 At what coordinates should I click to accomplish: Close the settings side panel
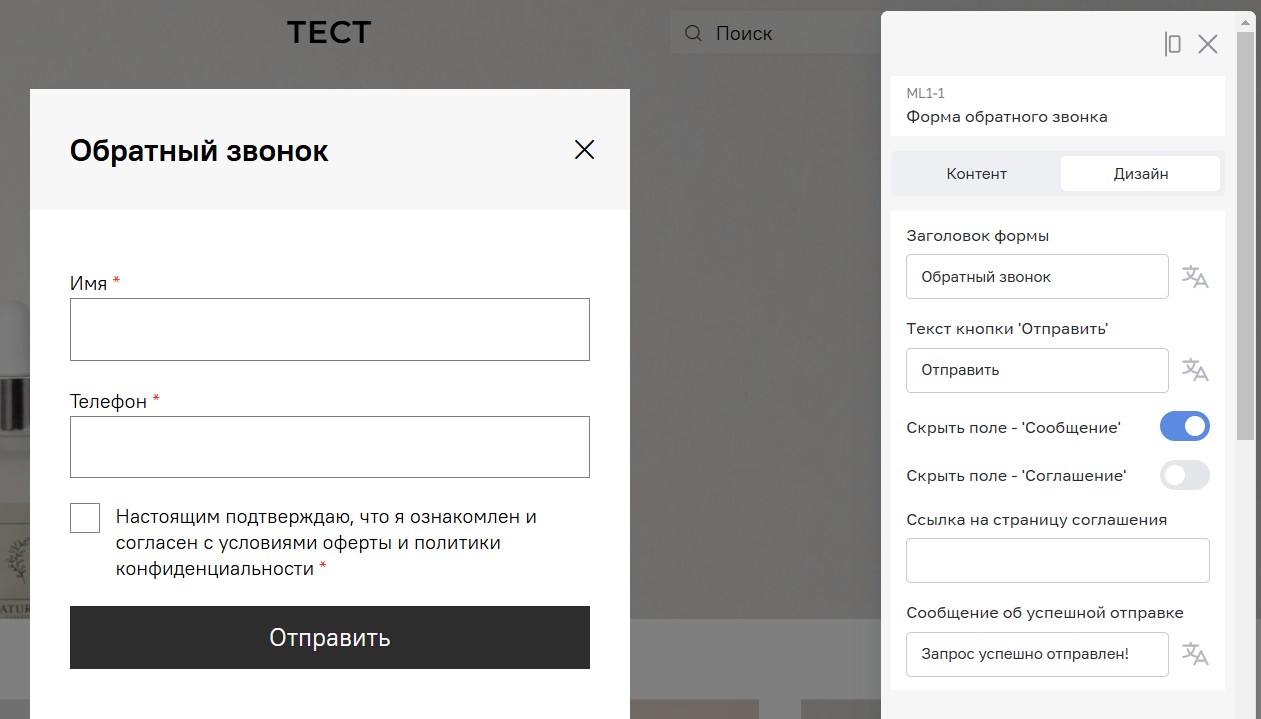coord(1208,44)
